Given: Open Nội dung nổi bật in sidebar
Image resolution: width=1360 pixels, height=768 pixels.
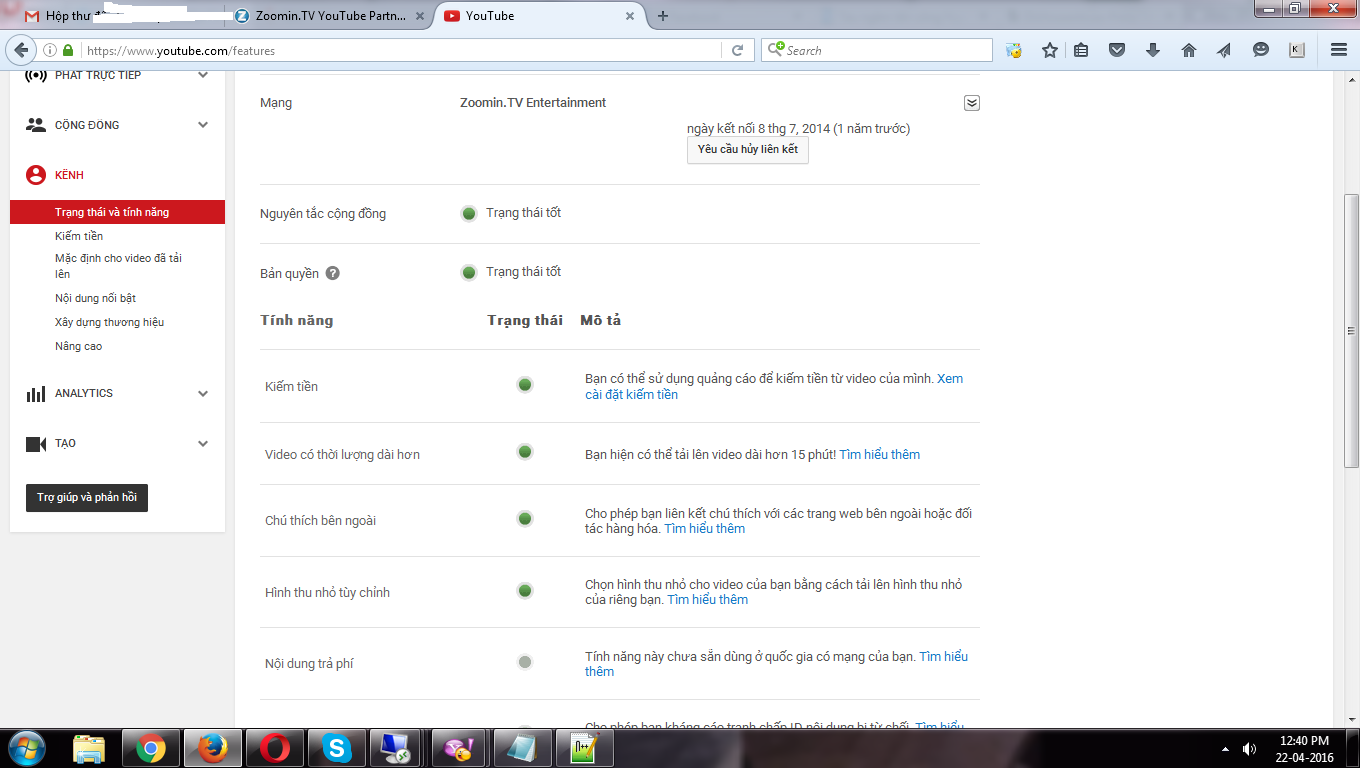Looking at the screenshot, I should [95, 298].
